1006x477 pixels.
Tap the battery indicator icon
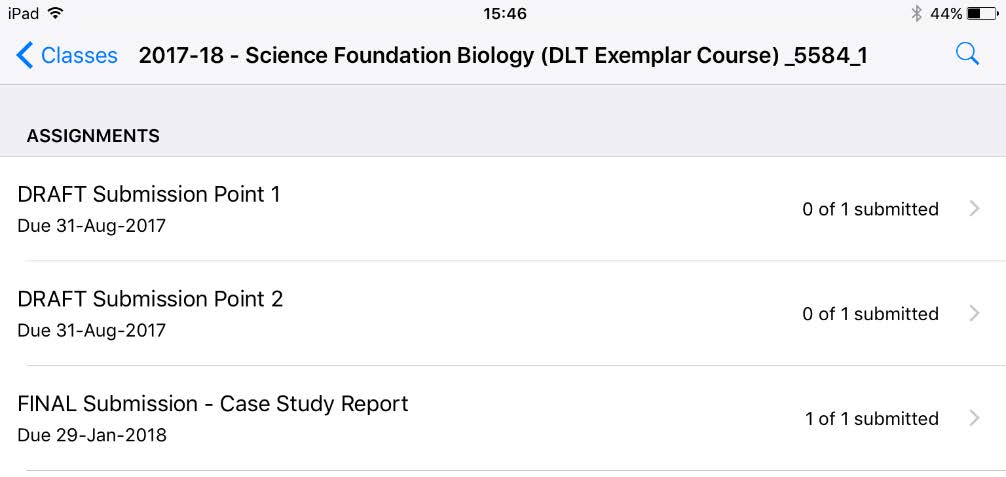tap(982, 13)
